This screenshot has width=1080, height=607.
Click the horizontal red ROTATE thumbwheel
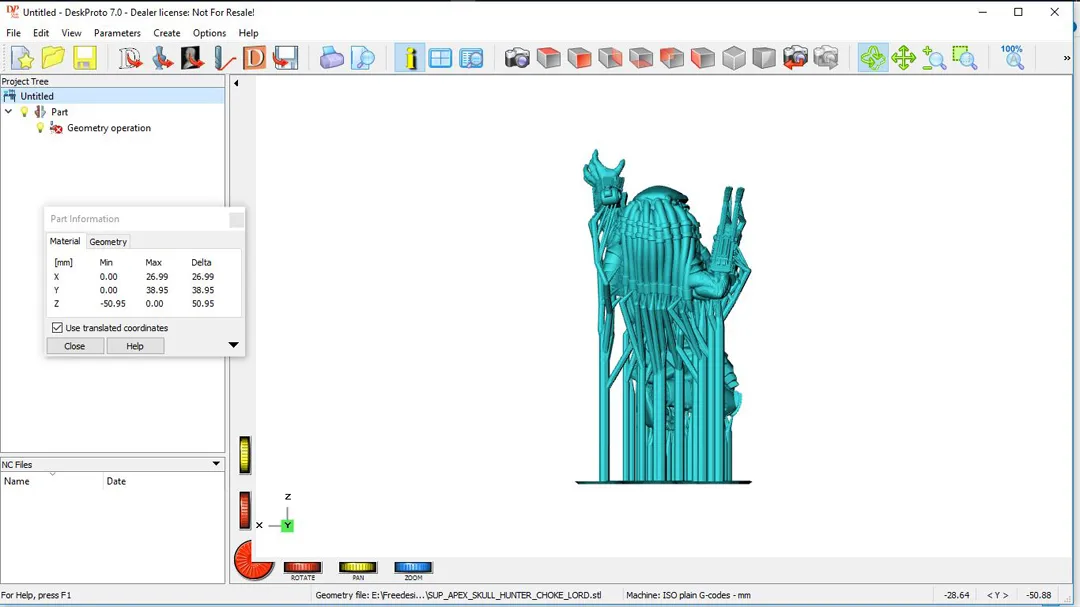point(302,567)
